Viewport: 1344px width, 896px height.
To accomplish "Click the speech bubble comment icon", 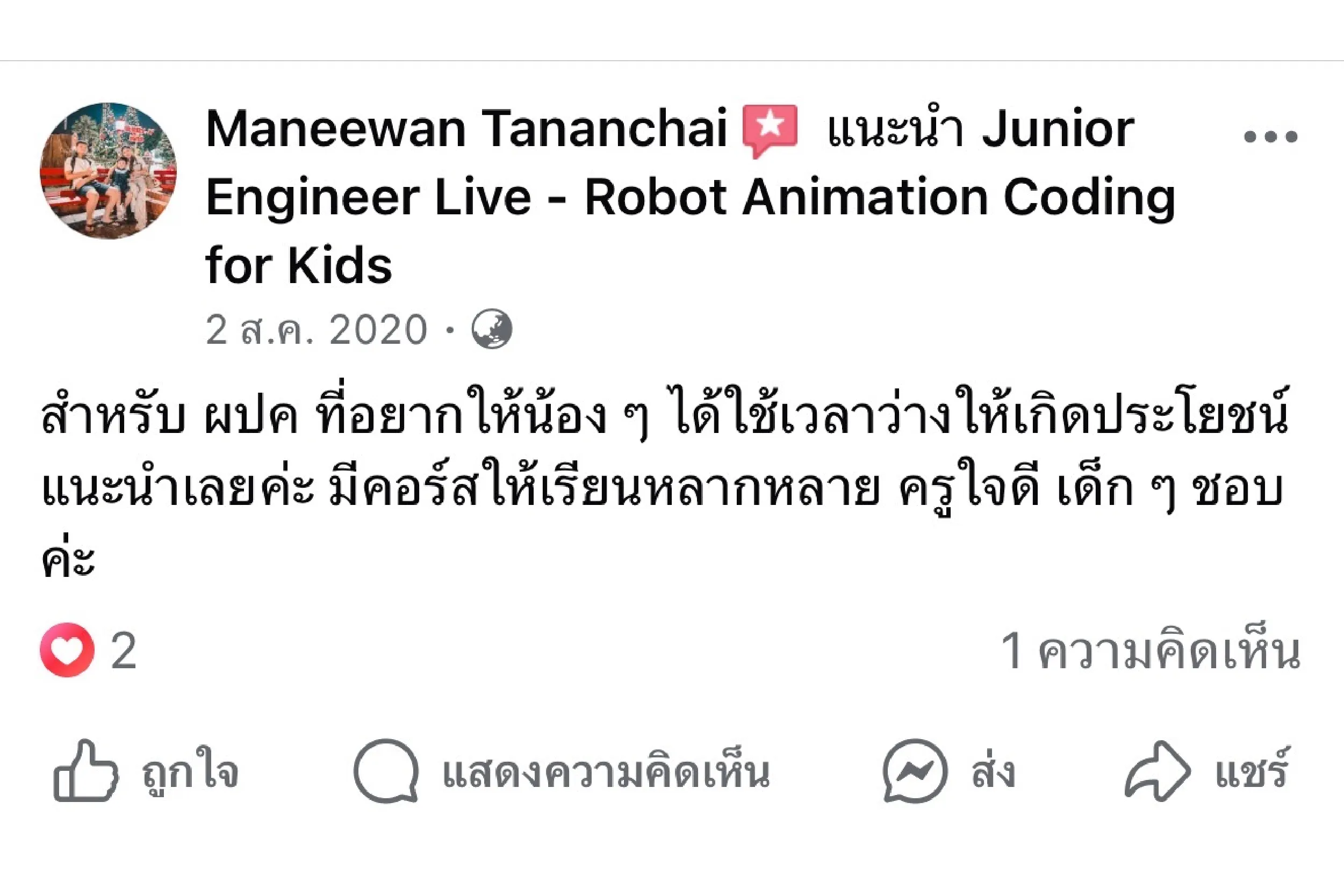I will tap(386, 771).
